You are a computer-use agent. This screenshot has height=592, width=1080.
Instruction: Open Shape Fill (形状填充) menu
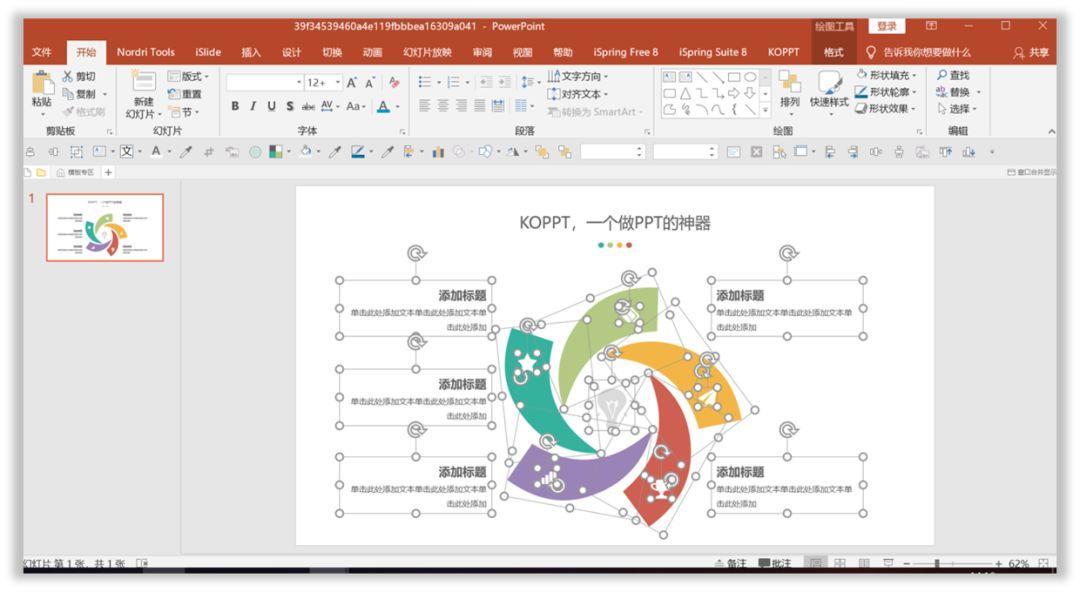click(x=886, y=75)
